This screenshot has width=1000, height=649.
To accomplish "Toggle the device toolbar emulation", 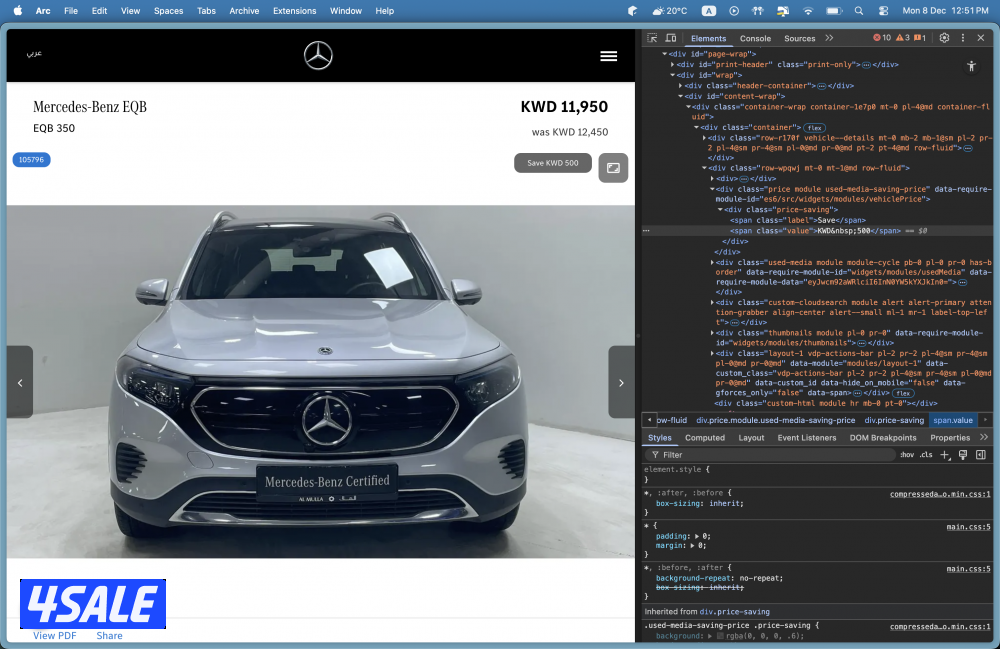I will pos(673,38).
